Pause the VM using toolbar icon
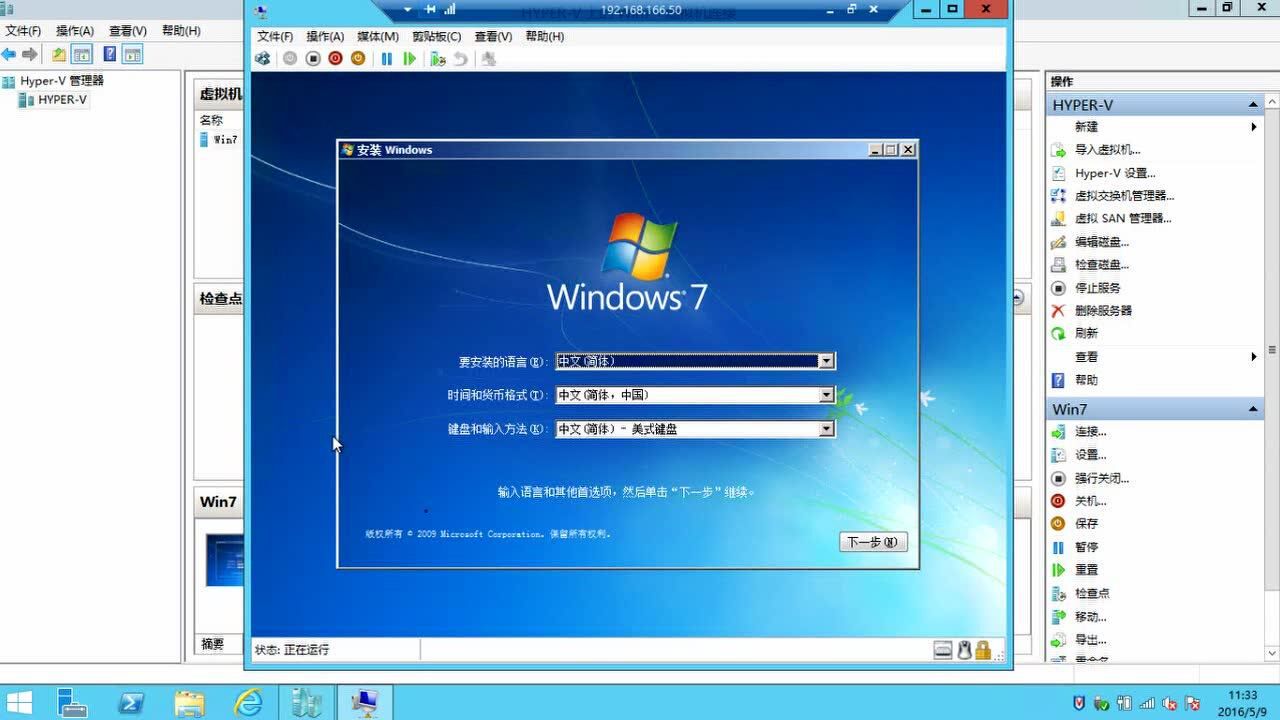Viewport: 1280px width, 720px height. click(x=387, y=59)
